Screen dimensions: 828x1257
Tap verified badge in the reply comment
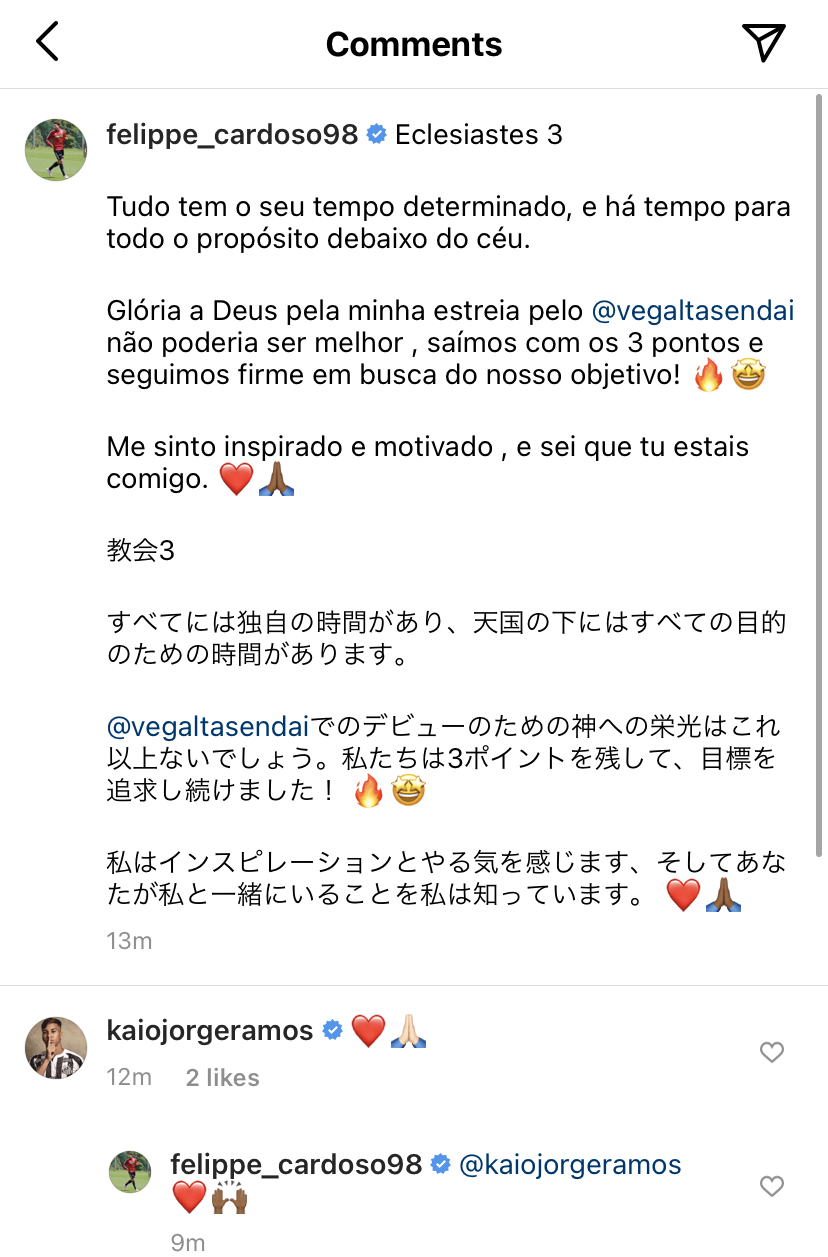coord(440,1165)
